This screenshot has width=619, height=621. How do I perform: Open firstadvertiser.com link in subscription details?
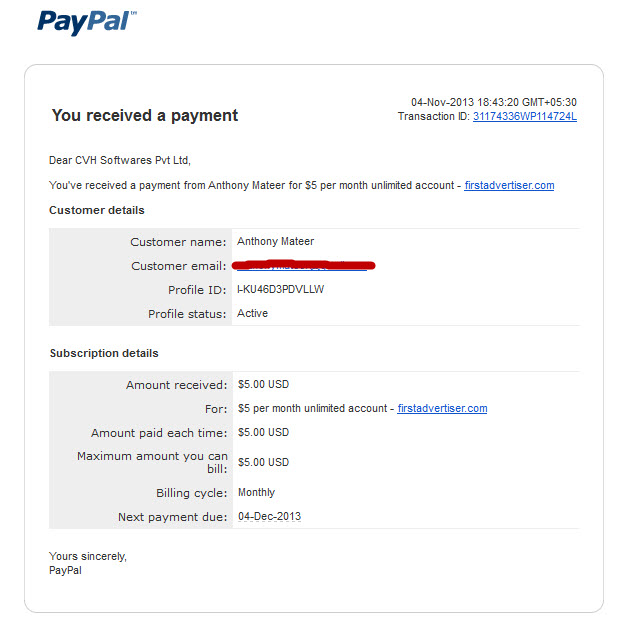(442, 408)
